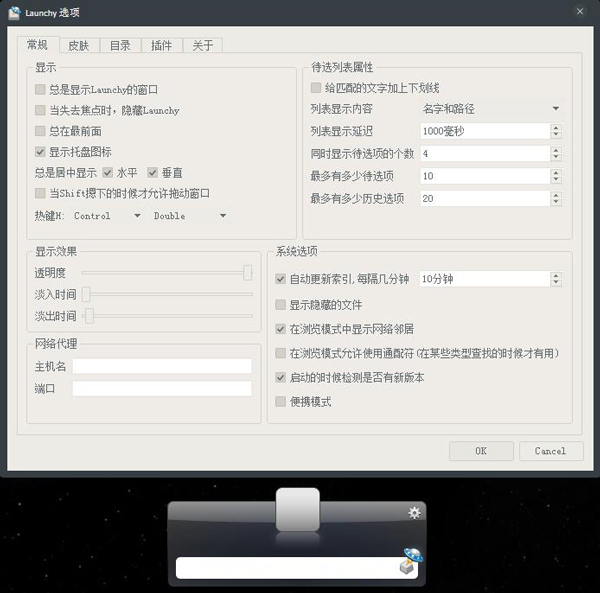Increase 同时显示待选项的个数 spinner
This screenshot has width=600, height=593.
(556, 150)
